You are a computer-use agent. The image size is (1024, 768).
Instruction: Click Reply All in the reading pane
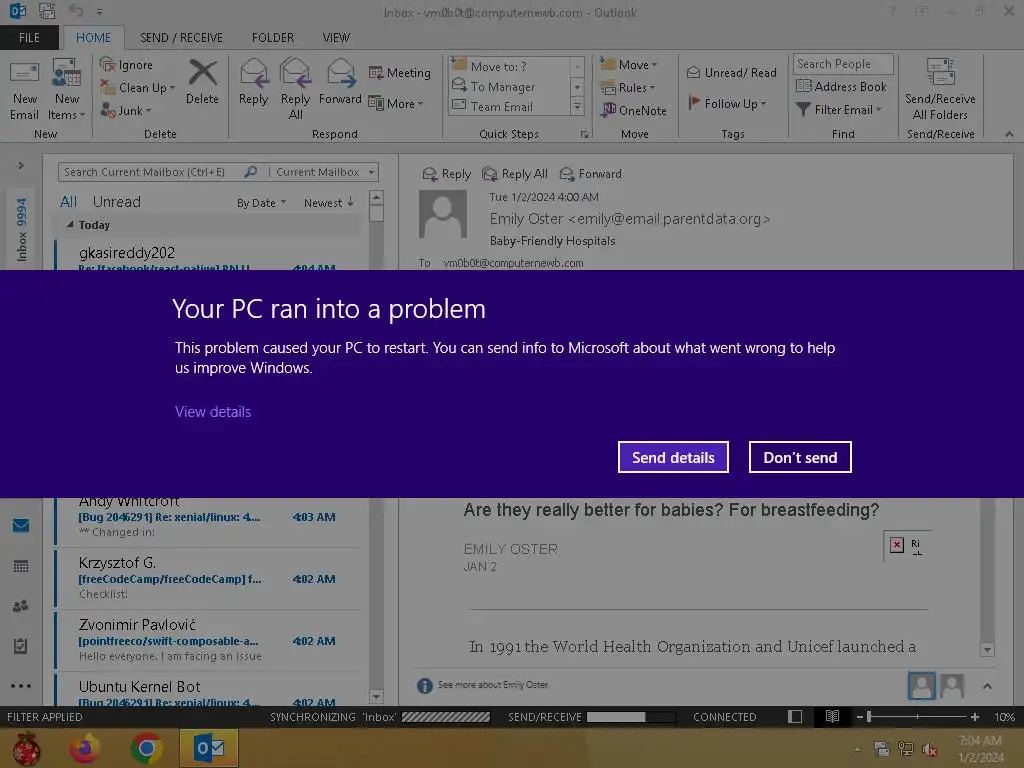tap(515, 174)
